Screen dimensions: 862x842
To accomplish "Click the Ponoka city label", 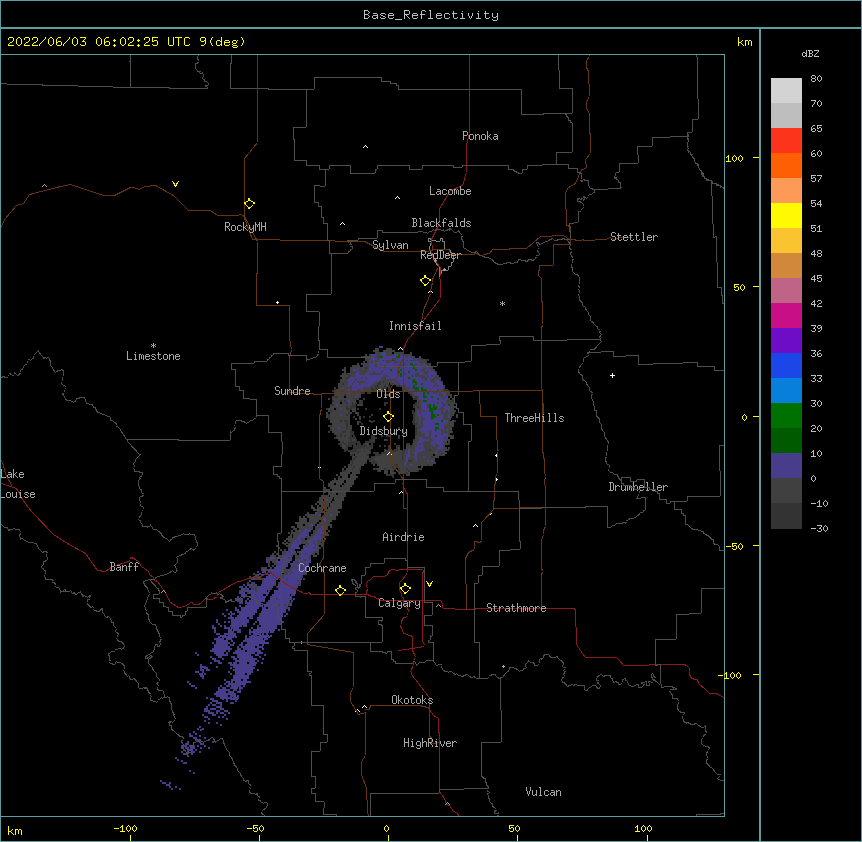I will (480, 136).
